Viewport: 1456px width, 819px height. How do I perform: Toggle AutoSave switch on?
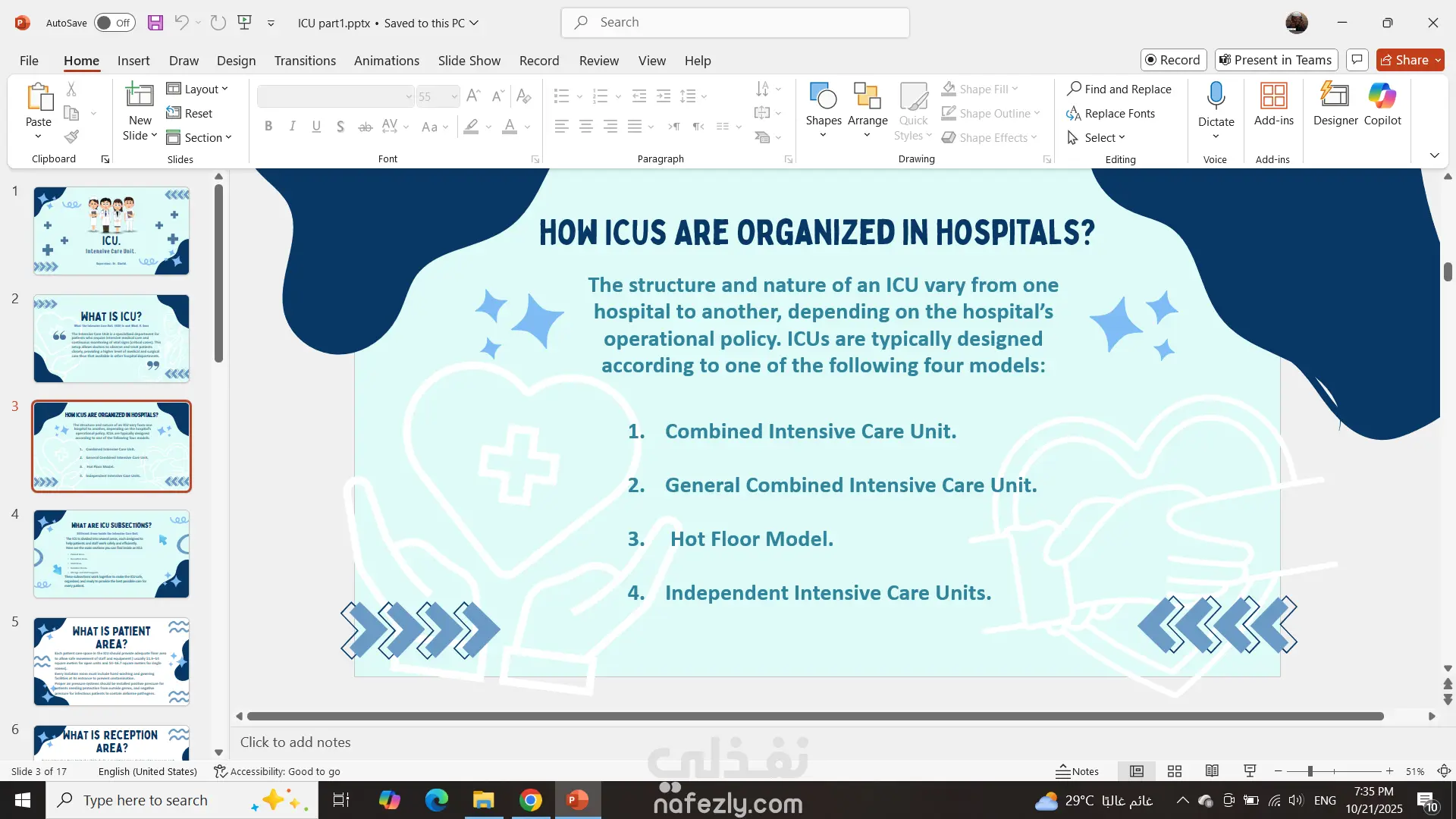(115, 23)
